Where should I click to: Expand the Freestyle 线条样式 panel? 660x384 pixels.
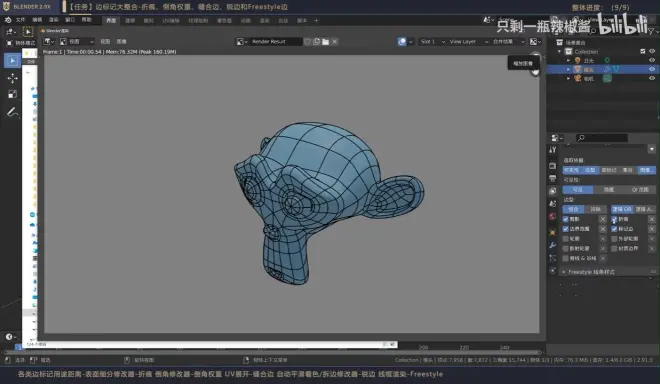click(x=609, y=272)
